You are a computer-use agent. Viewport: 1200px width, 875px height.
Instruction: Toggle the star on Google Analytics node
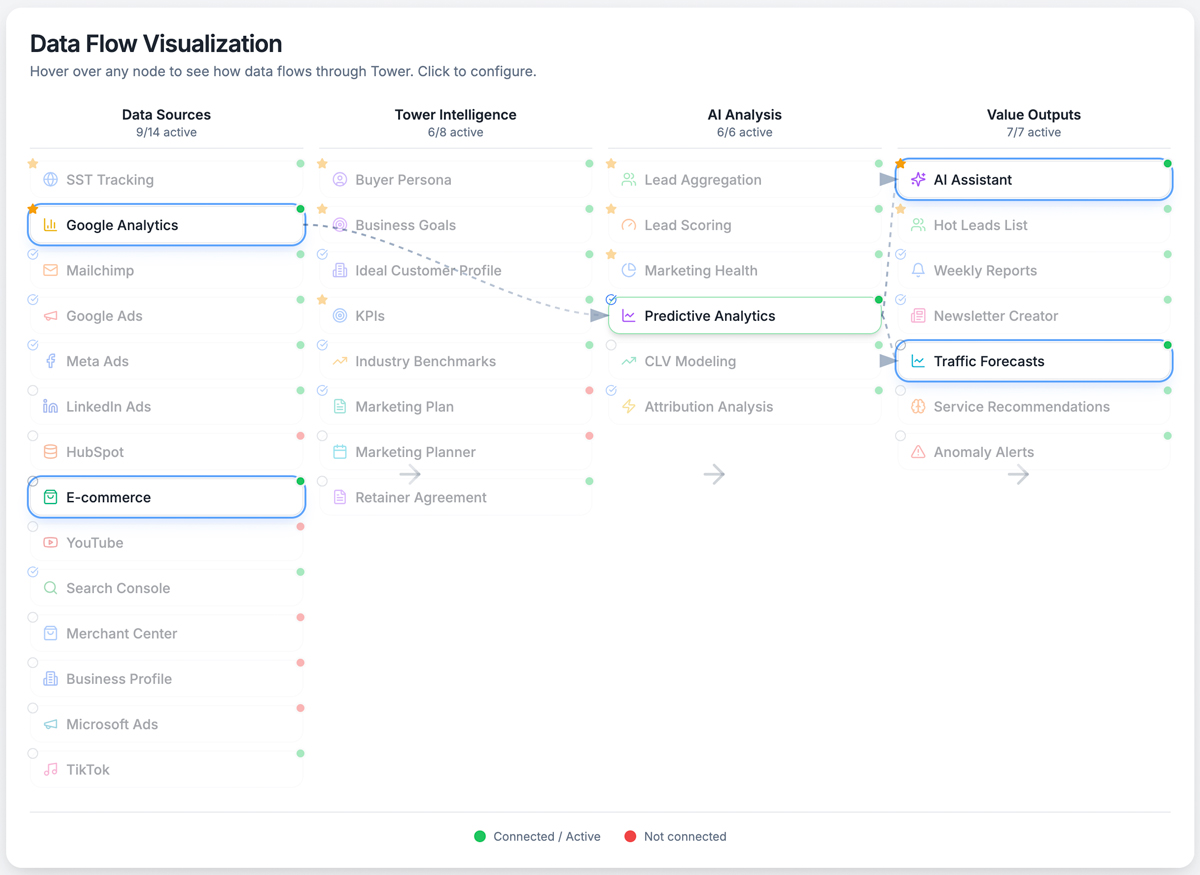(33, 209)
